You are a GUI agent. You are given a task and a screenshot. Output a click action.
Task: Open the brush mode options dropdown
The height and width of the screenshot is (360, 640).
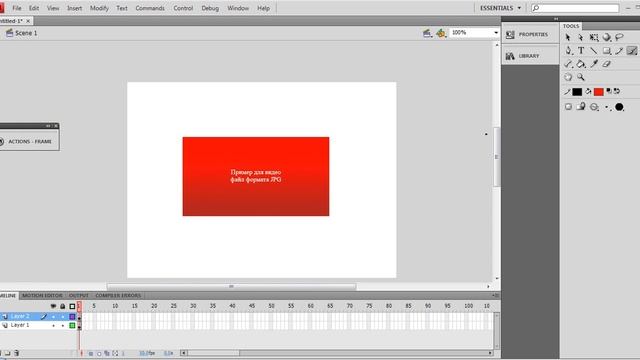click(x=594, y=107)
